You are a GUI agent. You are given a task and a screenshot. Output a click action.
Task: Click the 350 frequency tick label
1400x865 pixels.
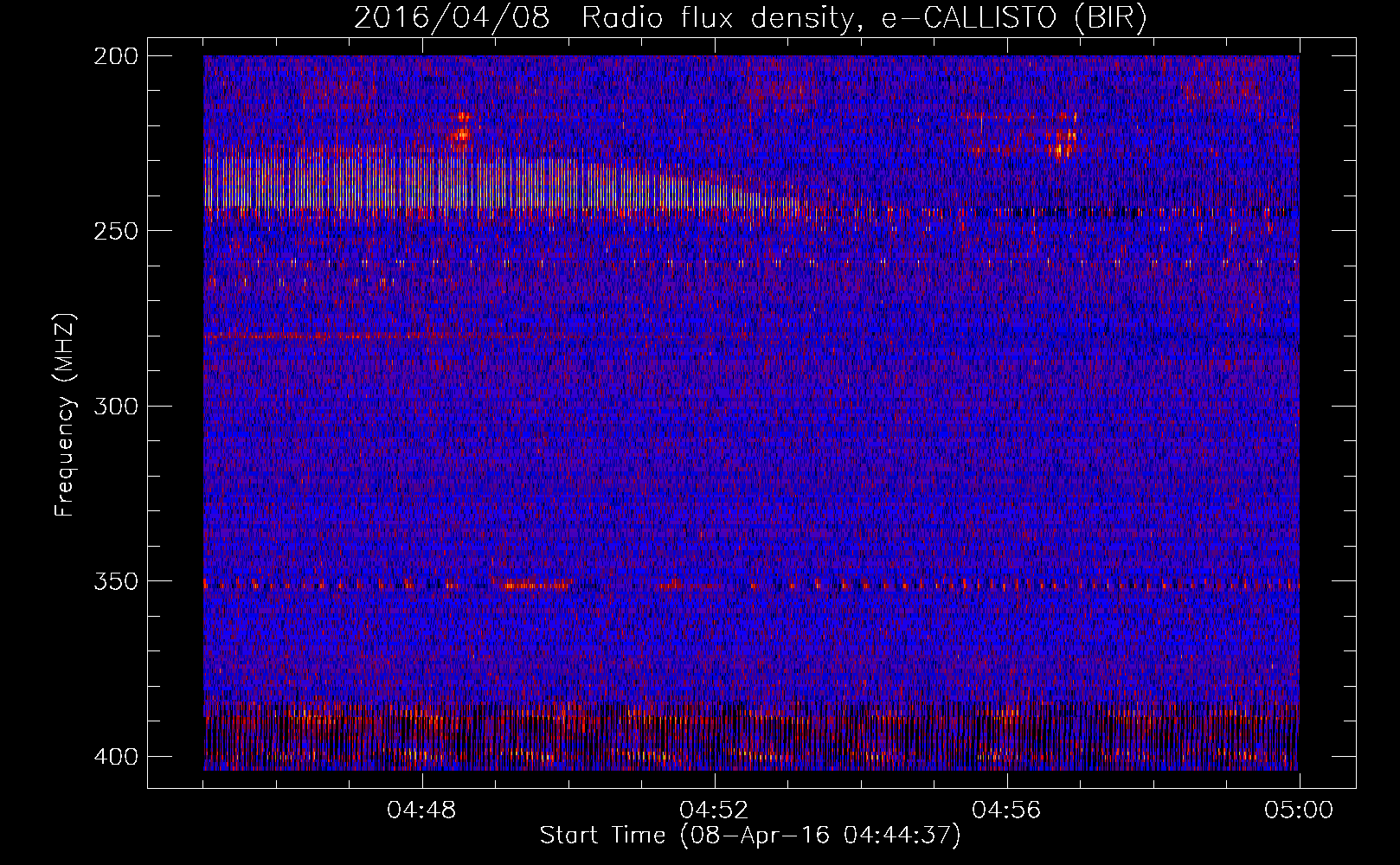(x=115, y=581)
